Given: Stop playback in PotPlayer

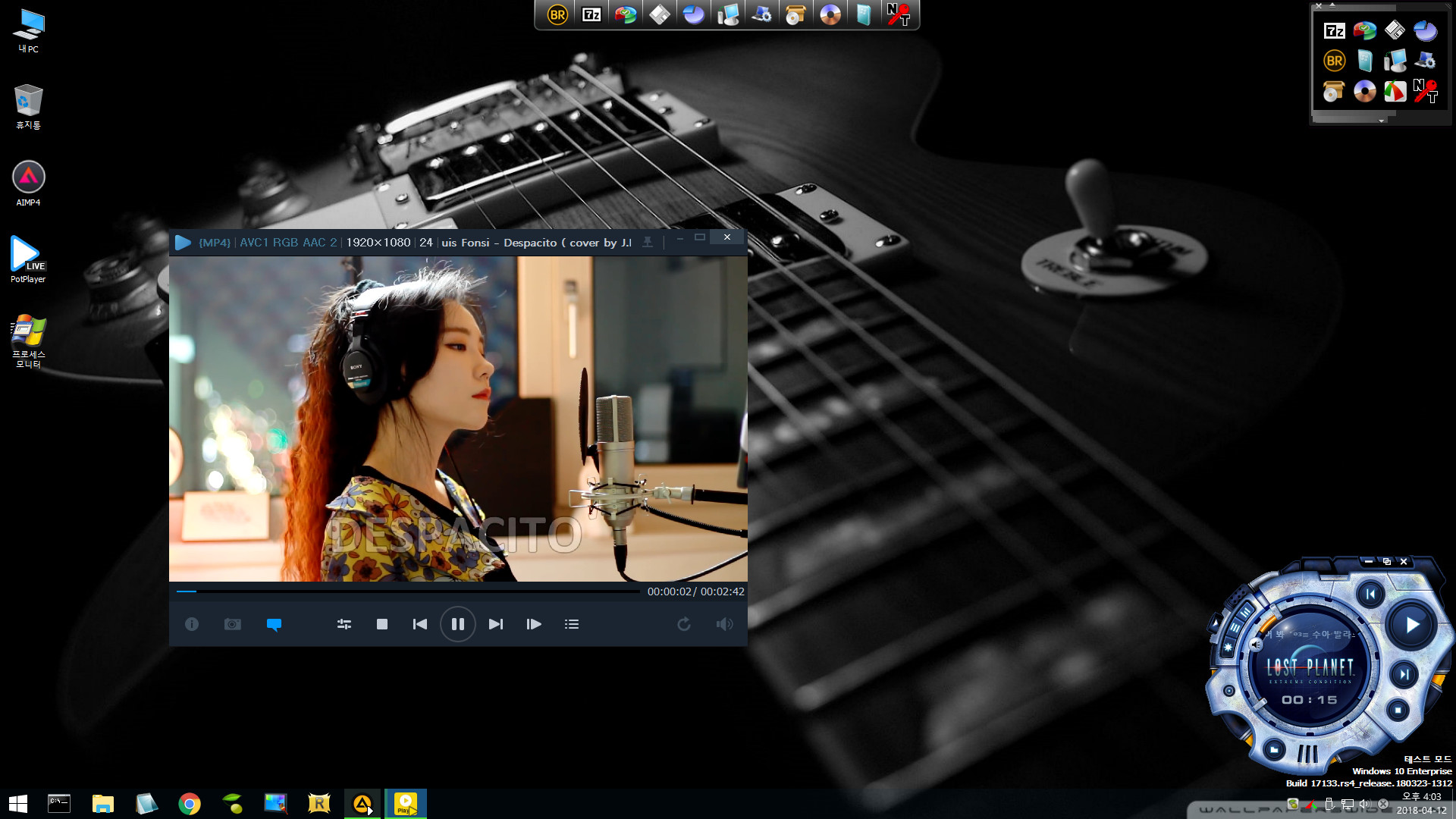Looking at the screenshot, I should 382,624.
